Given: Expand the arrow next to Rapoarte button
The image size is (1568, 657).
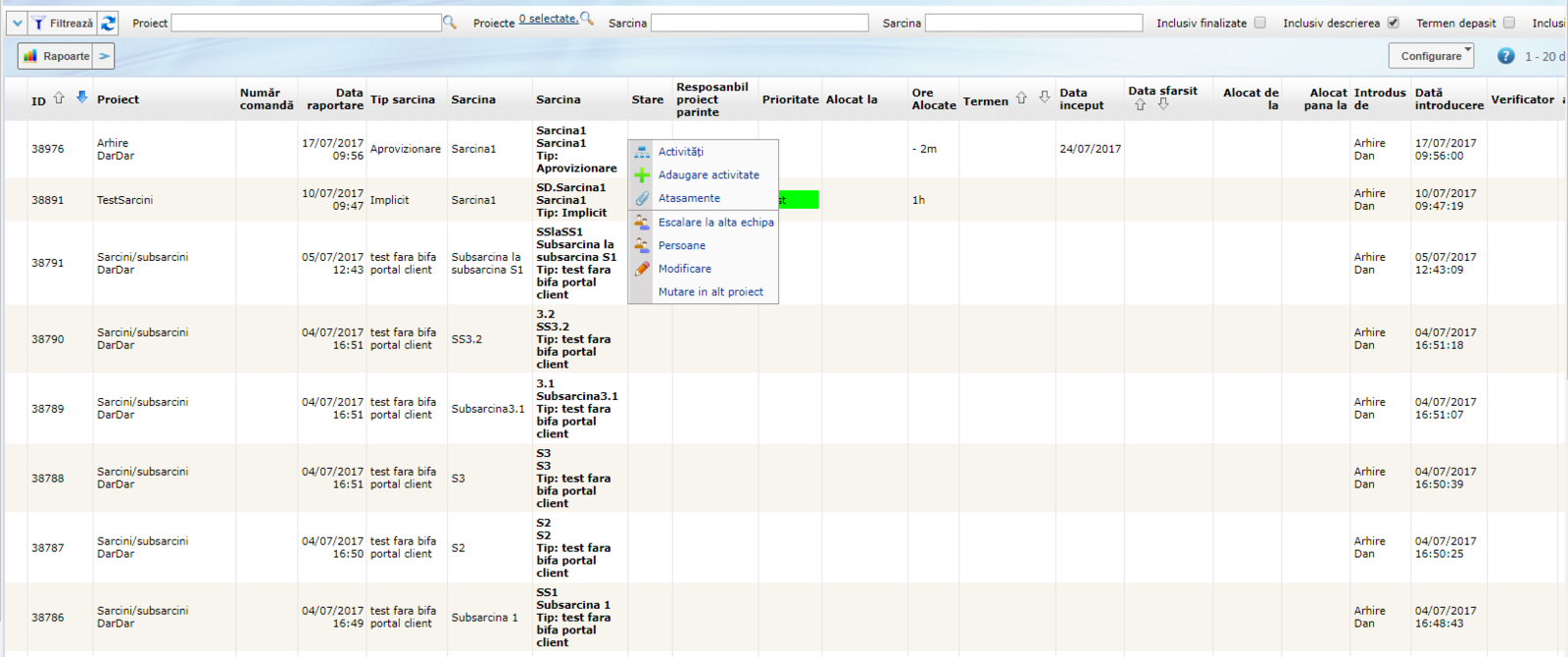Looking at the screenshot, I should (x=104, y=56).
